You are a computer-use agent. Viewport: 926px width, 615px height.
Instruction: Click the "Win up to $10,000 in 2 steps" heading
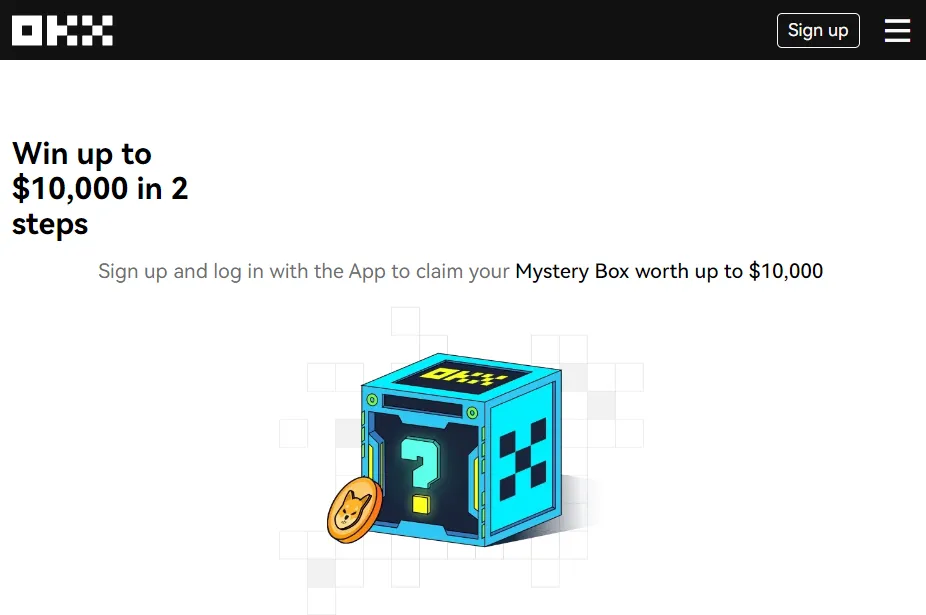[100, 188]
